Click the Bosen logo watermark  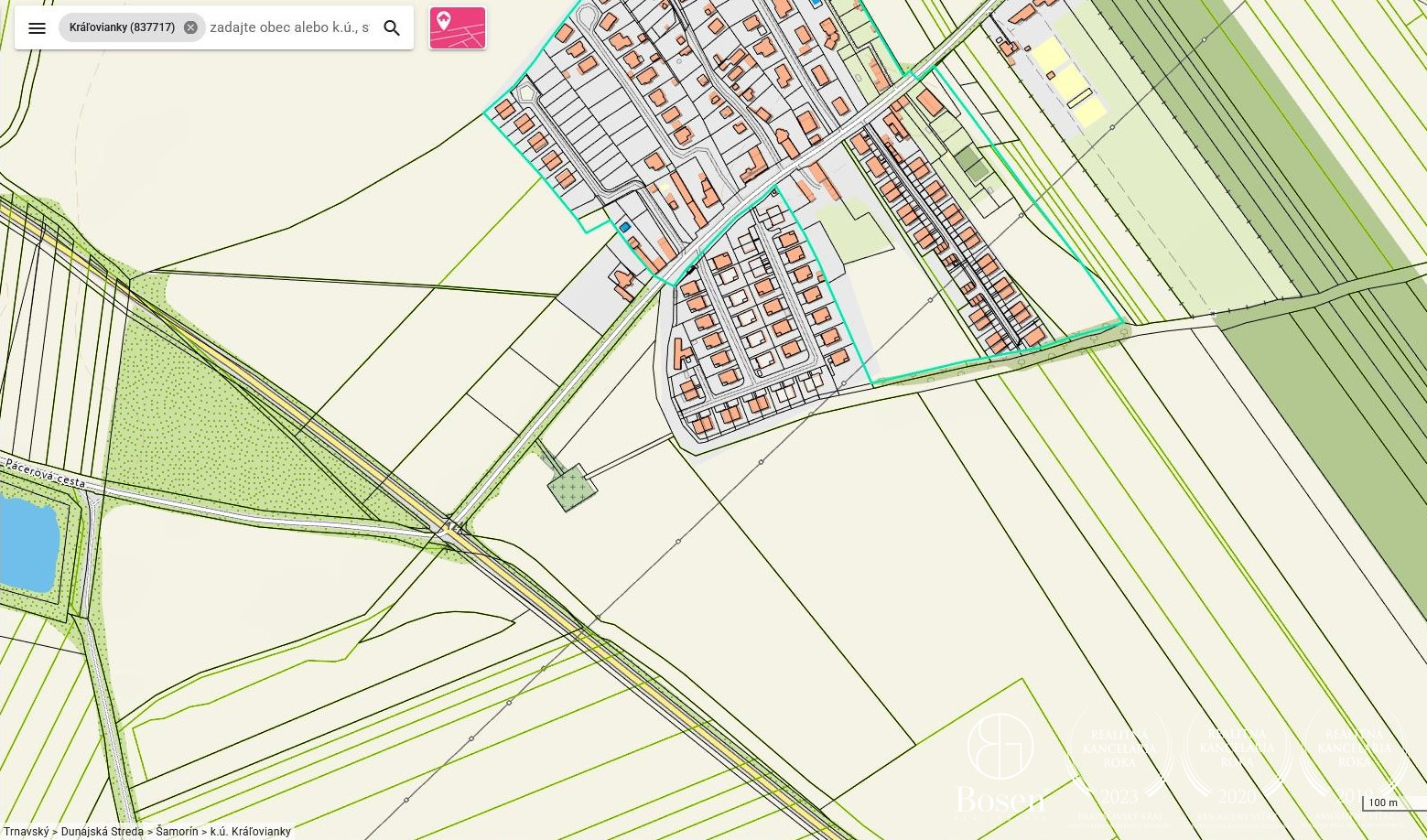coord(1000,763)
